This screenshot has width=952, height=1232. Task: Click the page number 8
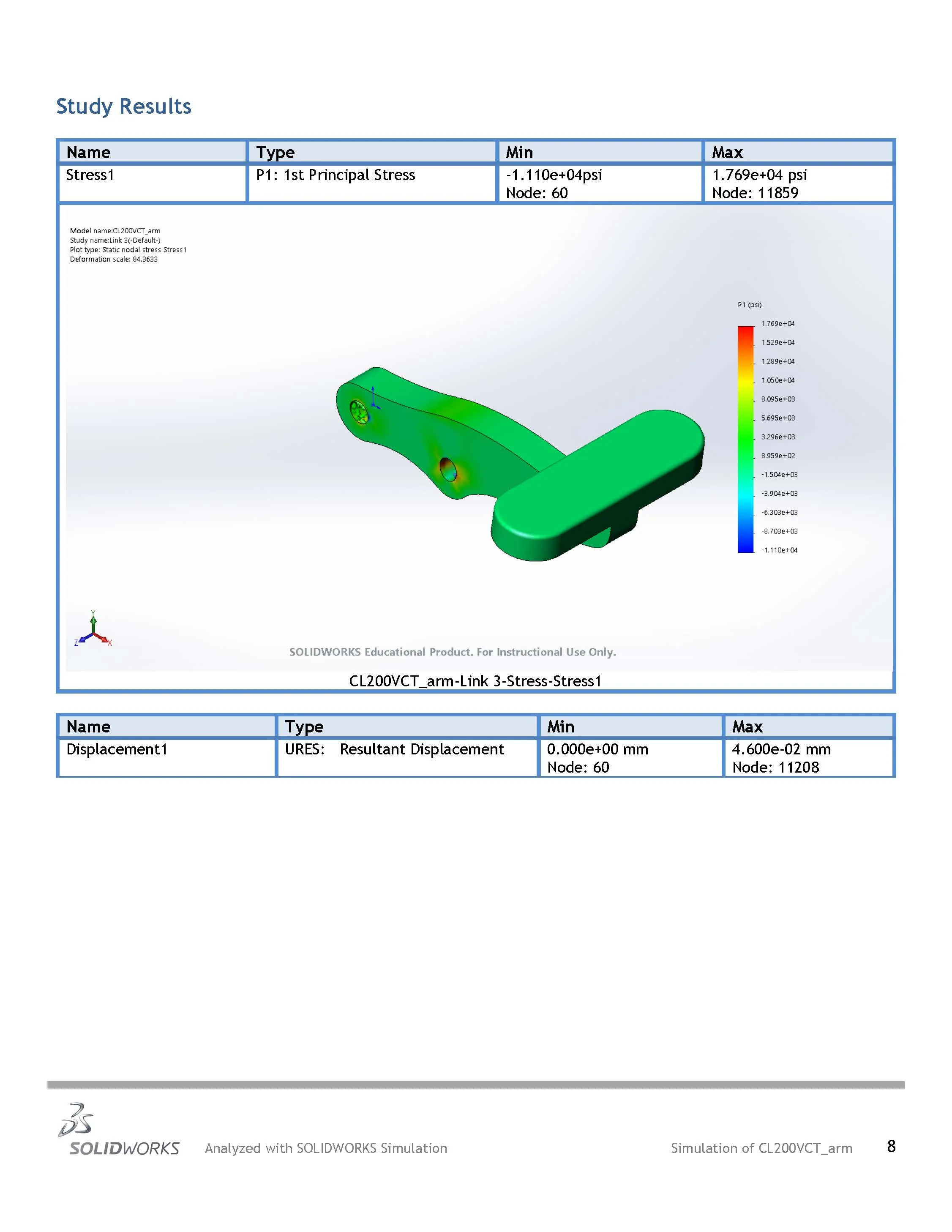891,1146
